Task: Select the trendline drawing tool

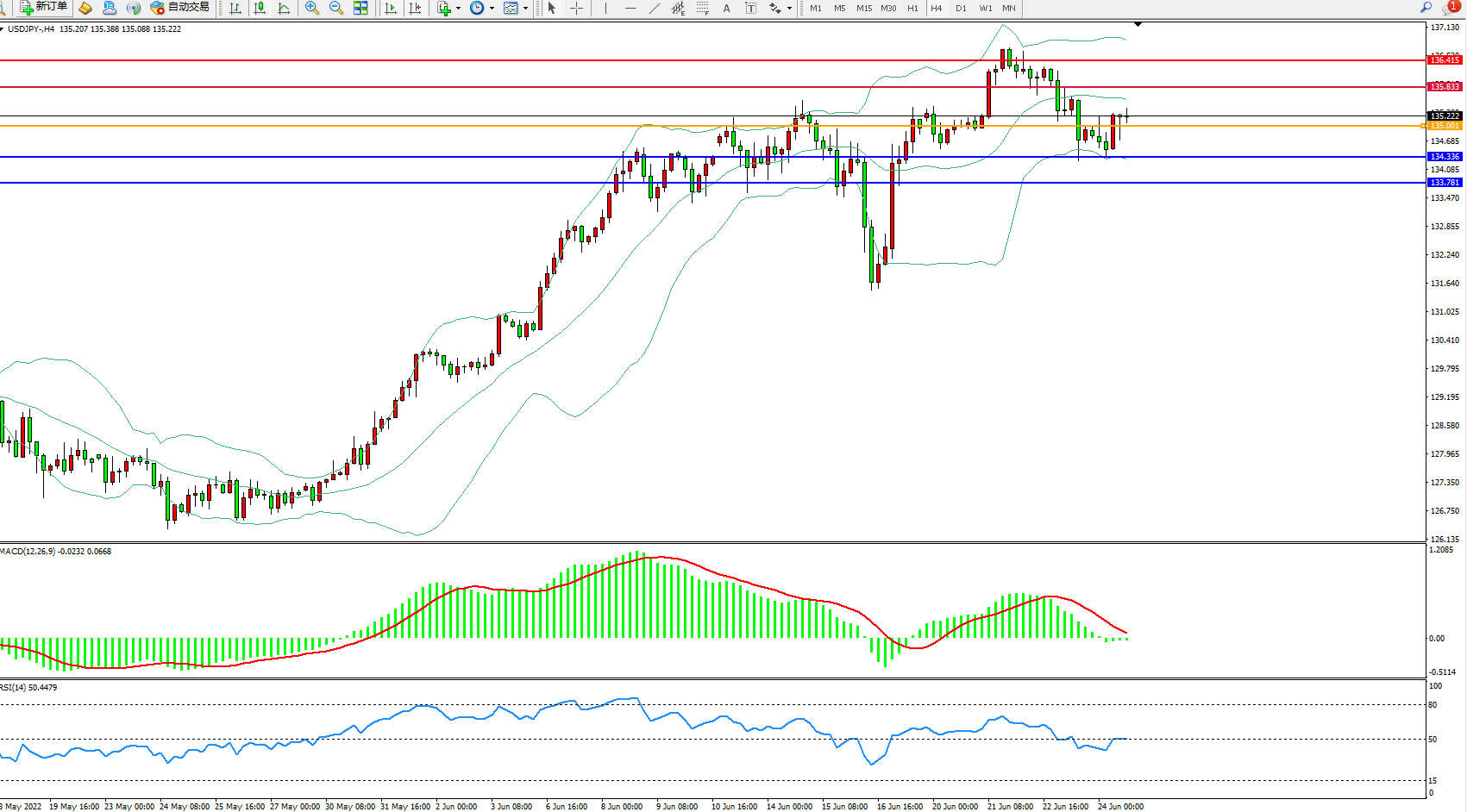Action: pos(654,8)
